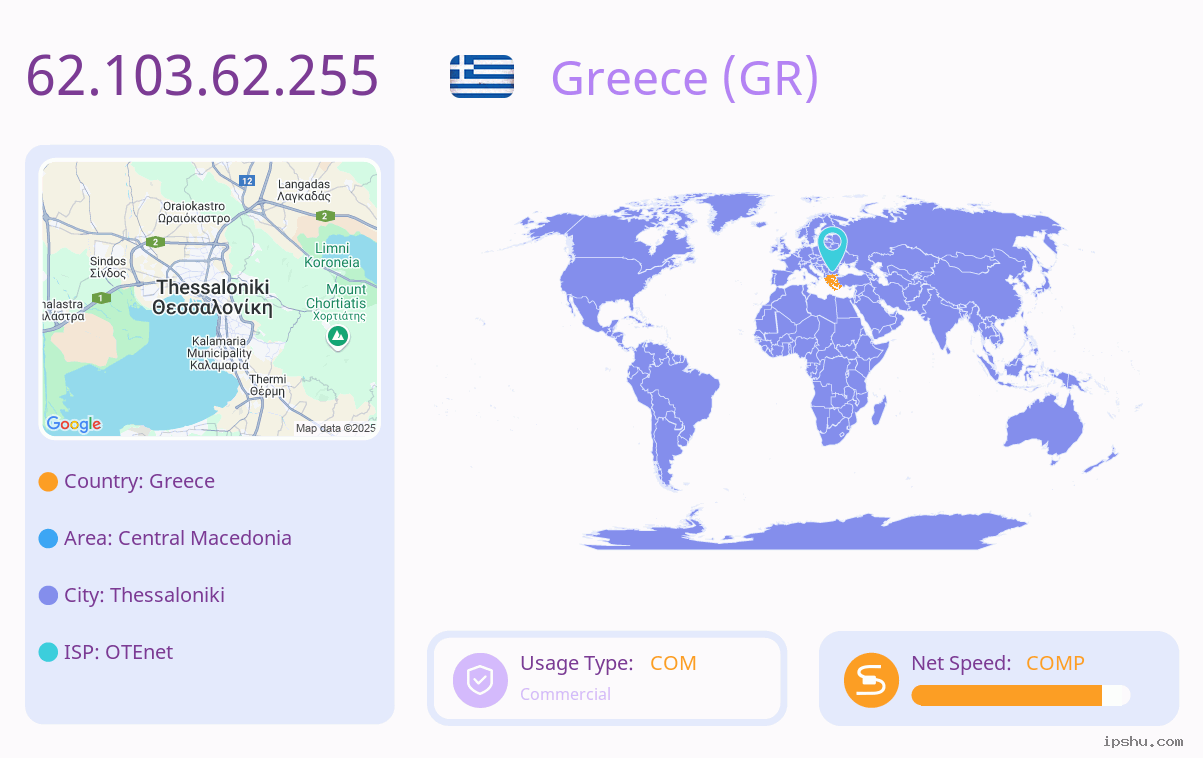Click the ipshu.com watermark link
1203x758 pixels.
pos(1143,741)
